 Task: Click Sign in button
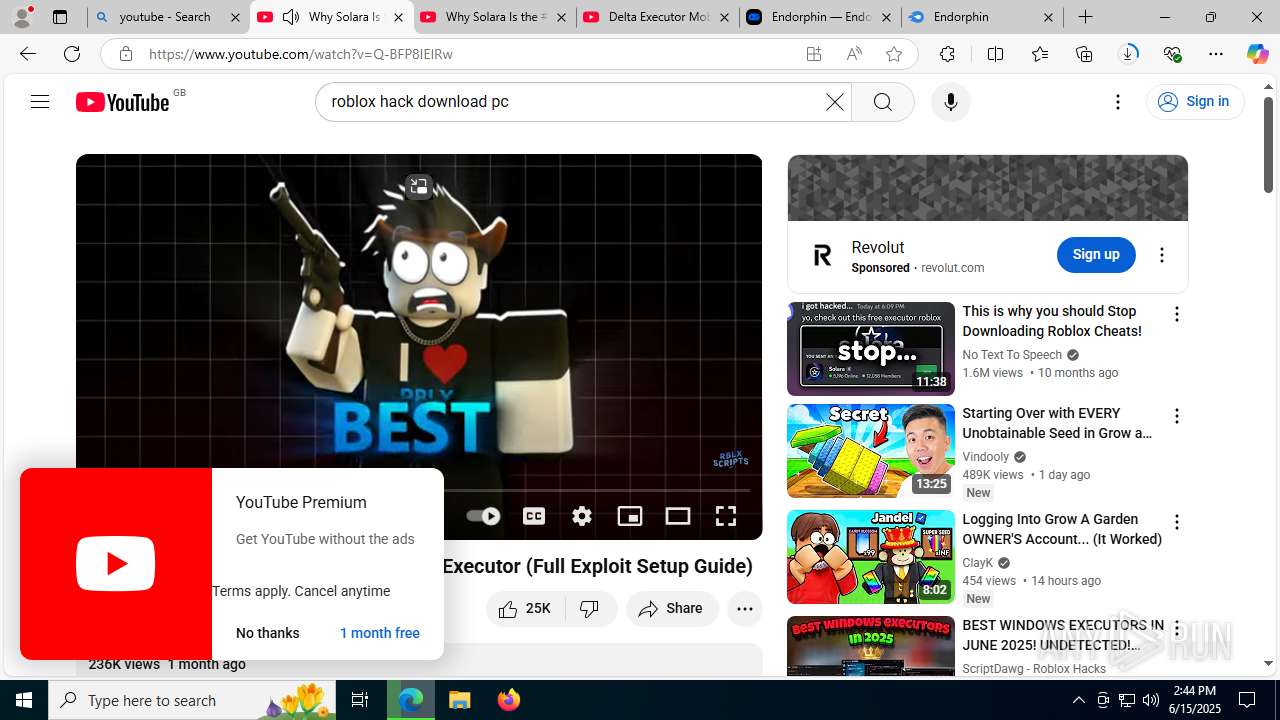coord(1195,102)
